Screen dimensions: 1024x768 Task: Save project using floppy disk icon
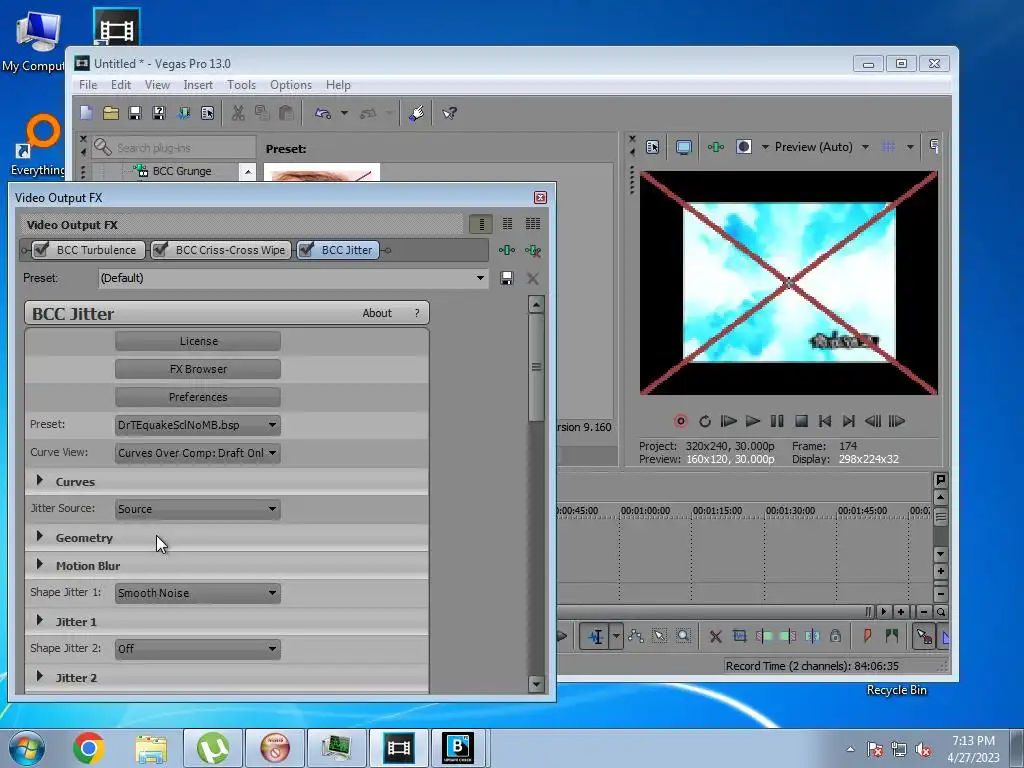click(x=135, y=113)
